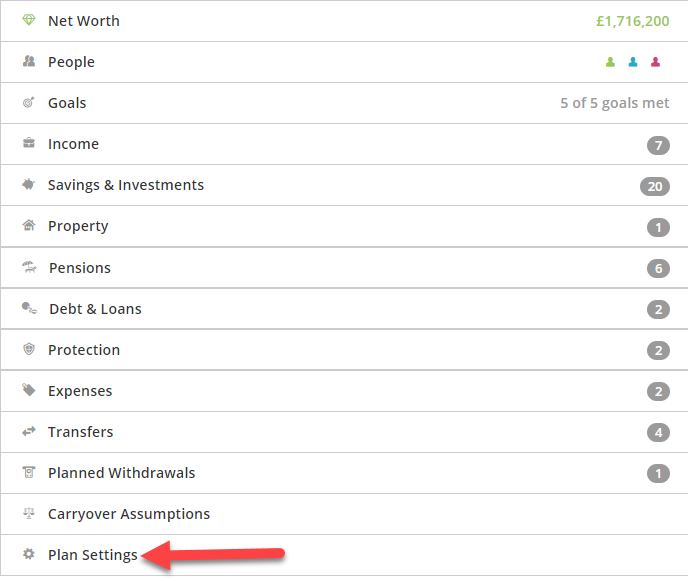Open the Debt & Loans section
This screenshot has height=581, width=688.
(x=344, y=308)
